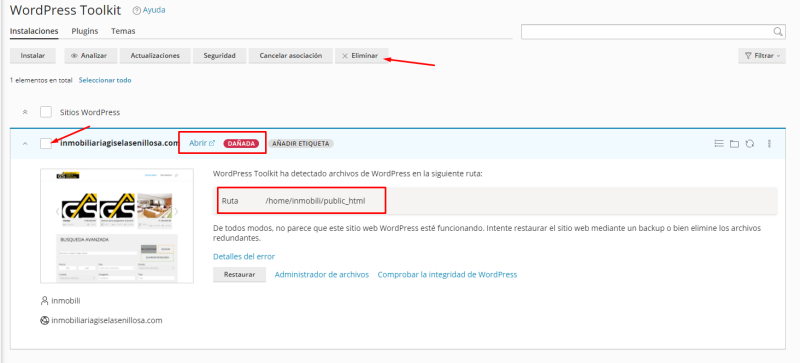
Task: Open the site screenshot thumbnail
Action: tap(117, 226)
